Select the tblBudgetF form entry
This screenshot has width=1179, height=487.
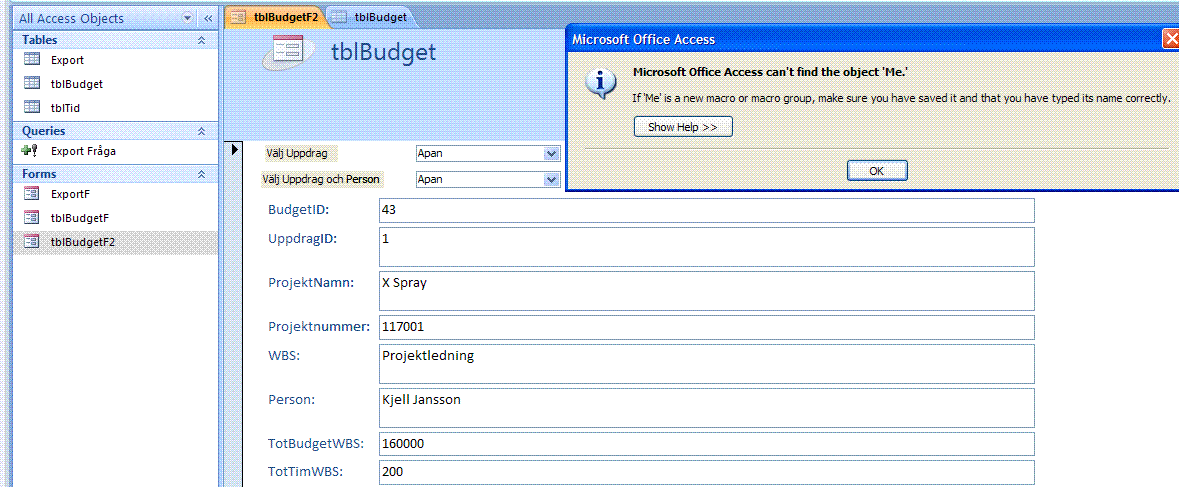115,218
